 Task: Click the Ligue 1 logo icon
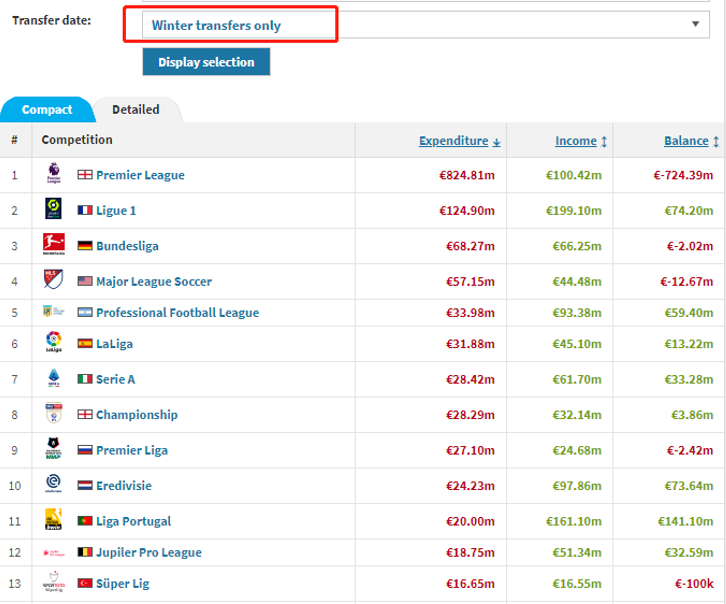(x=53, y=208)
